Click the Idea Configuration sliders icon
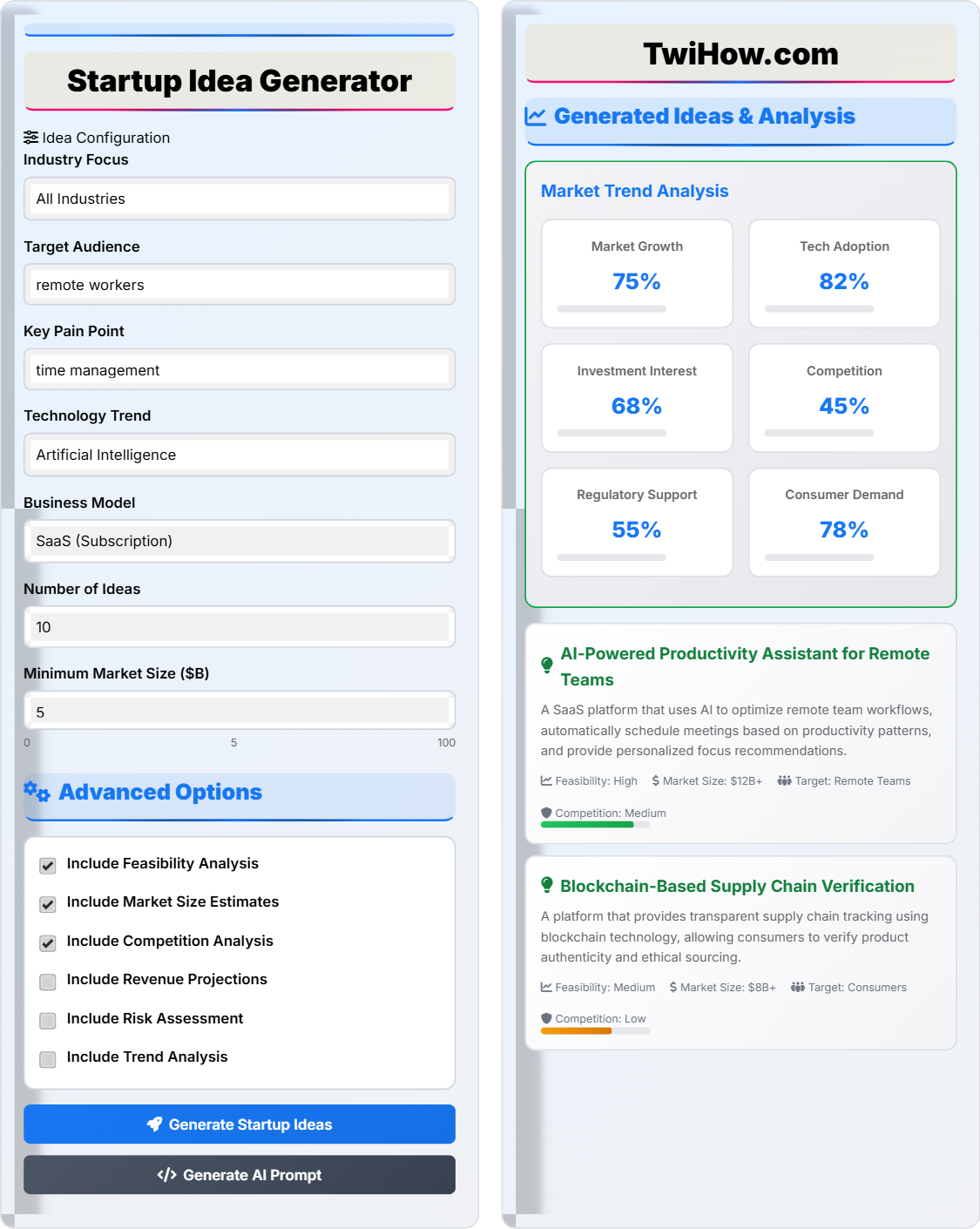Screen dimensions: 980x1229 (x=31, y=138)
